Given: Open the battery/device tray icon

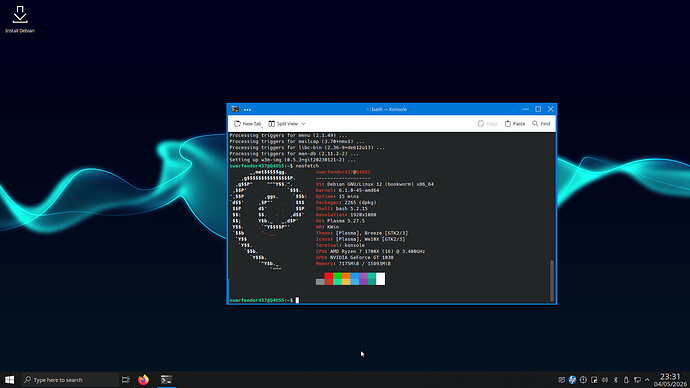Looking at the screenshot, I should 626,380.
